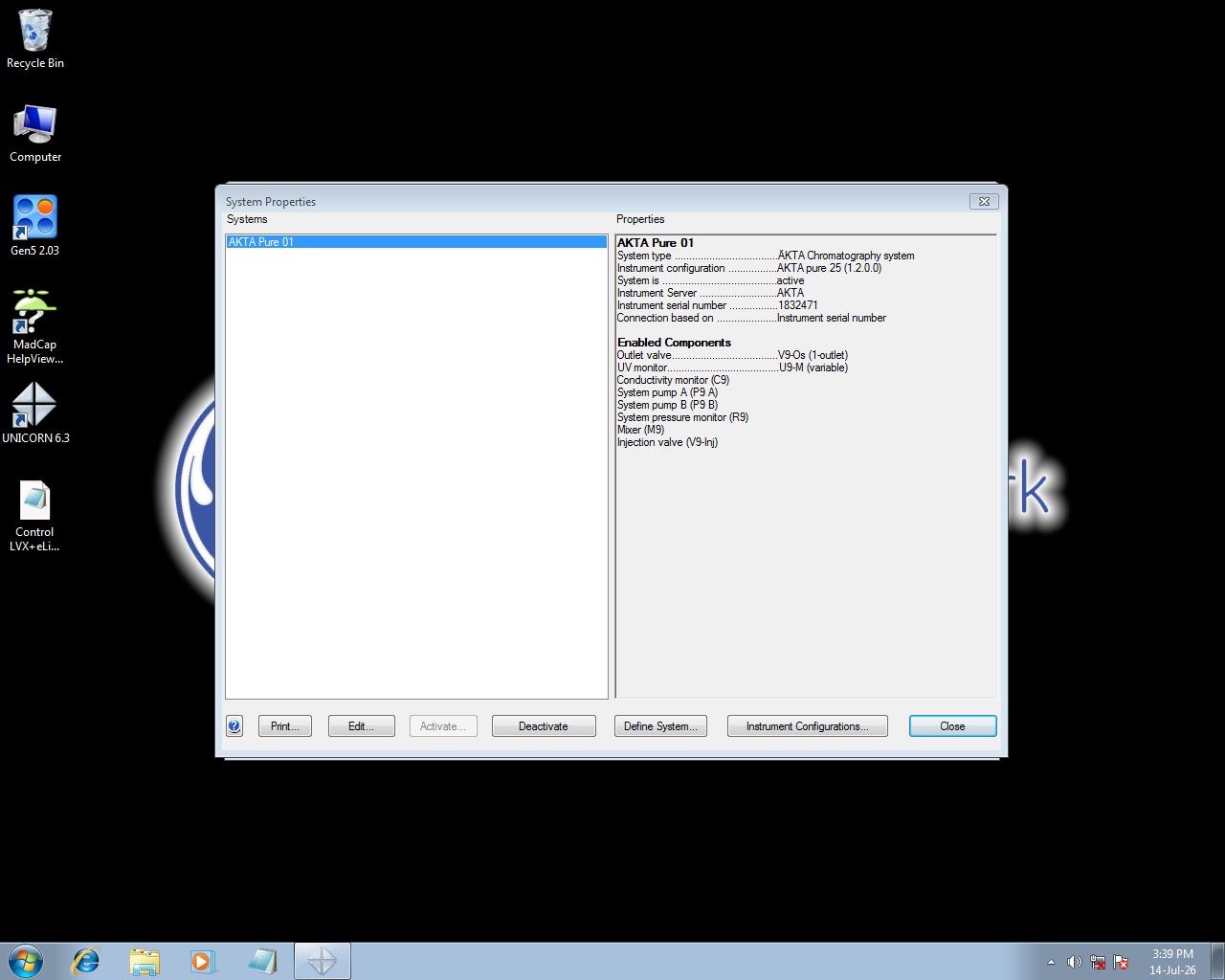Open Instrument Configurations... button

tap(808, 726)
